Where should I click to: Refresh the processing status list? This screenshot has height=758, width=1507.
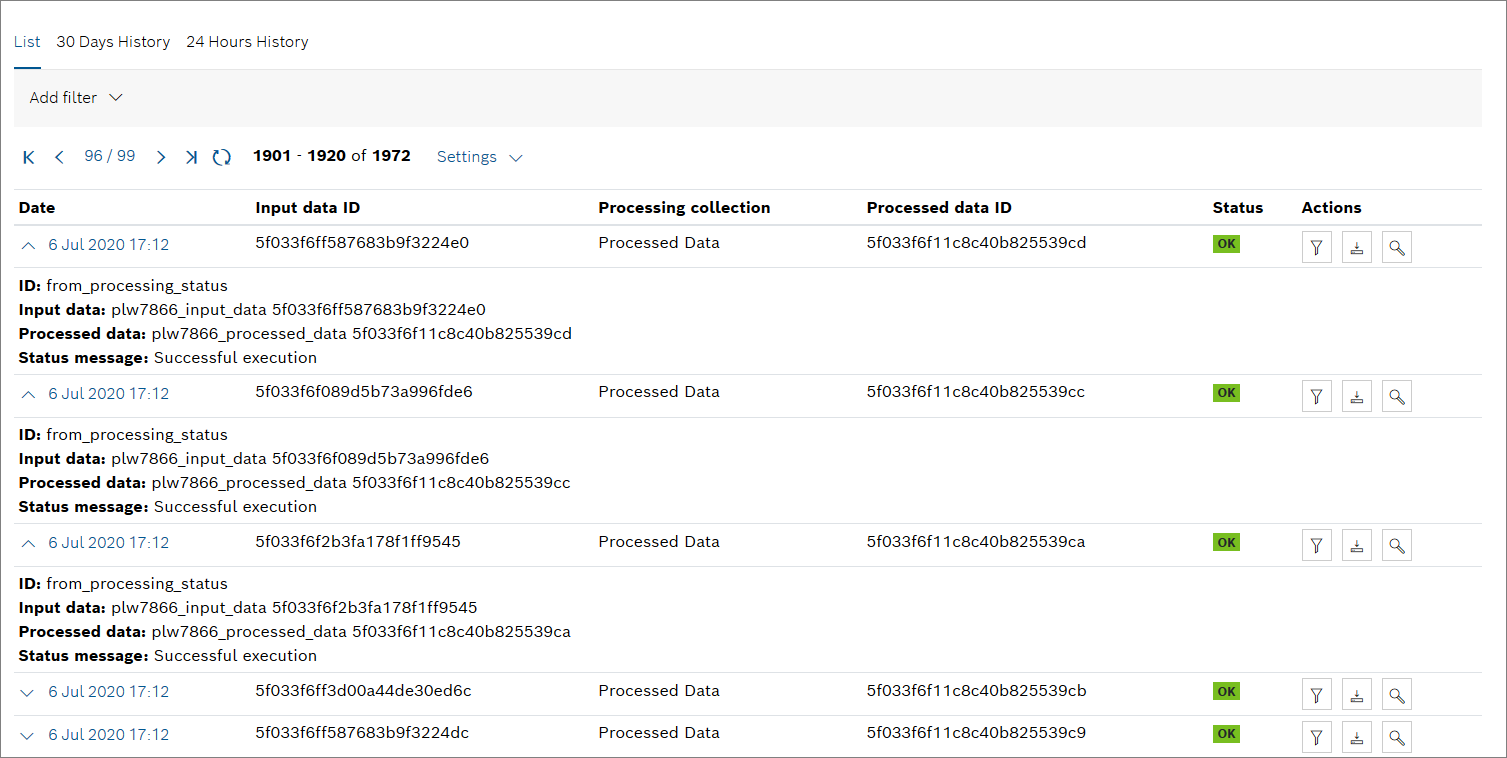point(222,157)
